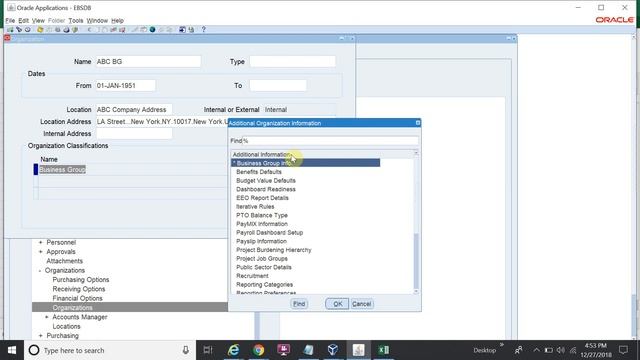The image size is (640, 360).
Task: Click the Cancel button in the dialog
Action: pyautogui.click(x=362, y=304)
